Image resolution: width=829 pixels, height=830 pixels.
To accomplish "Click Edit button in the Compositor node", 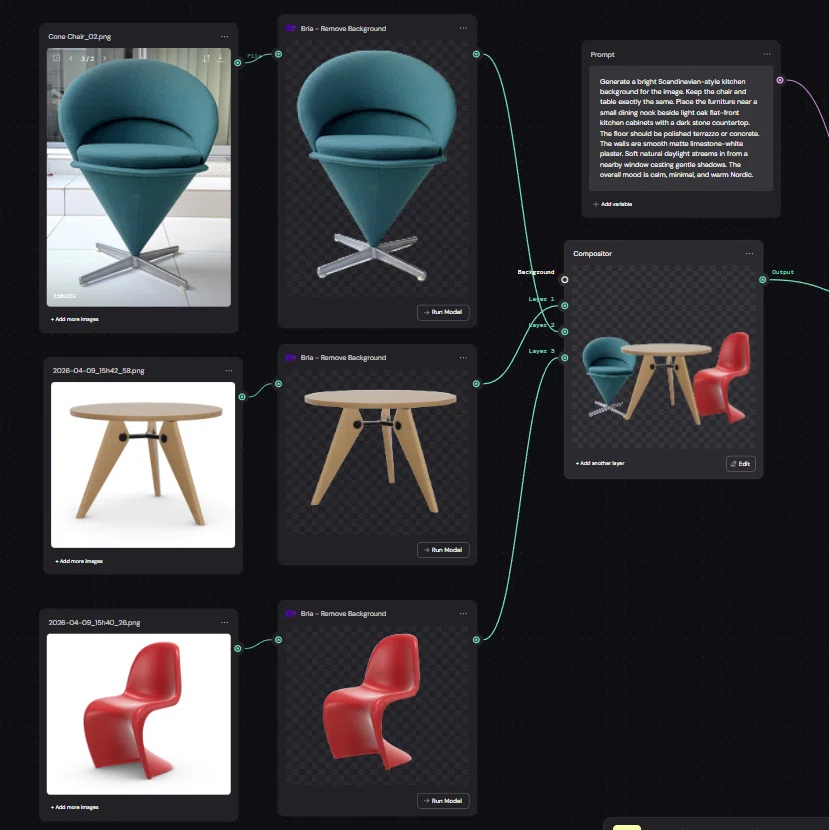I will coord(741,464).
